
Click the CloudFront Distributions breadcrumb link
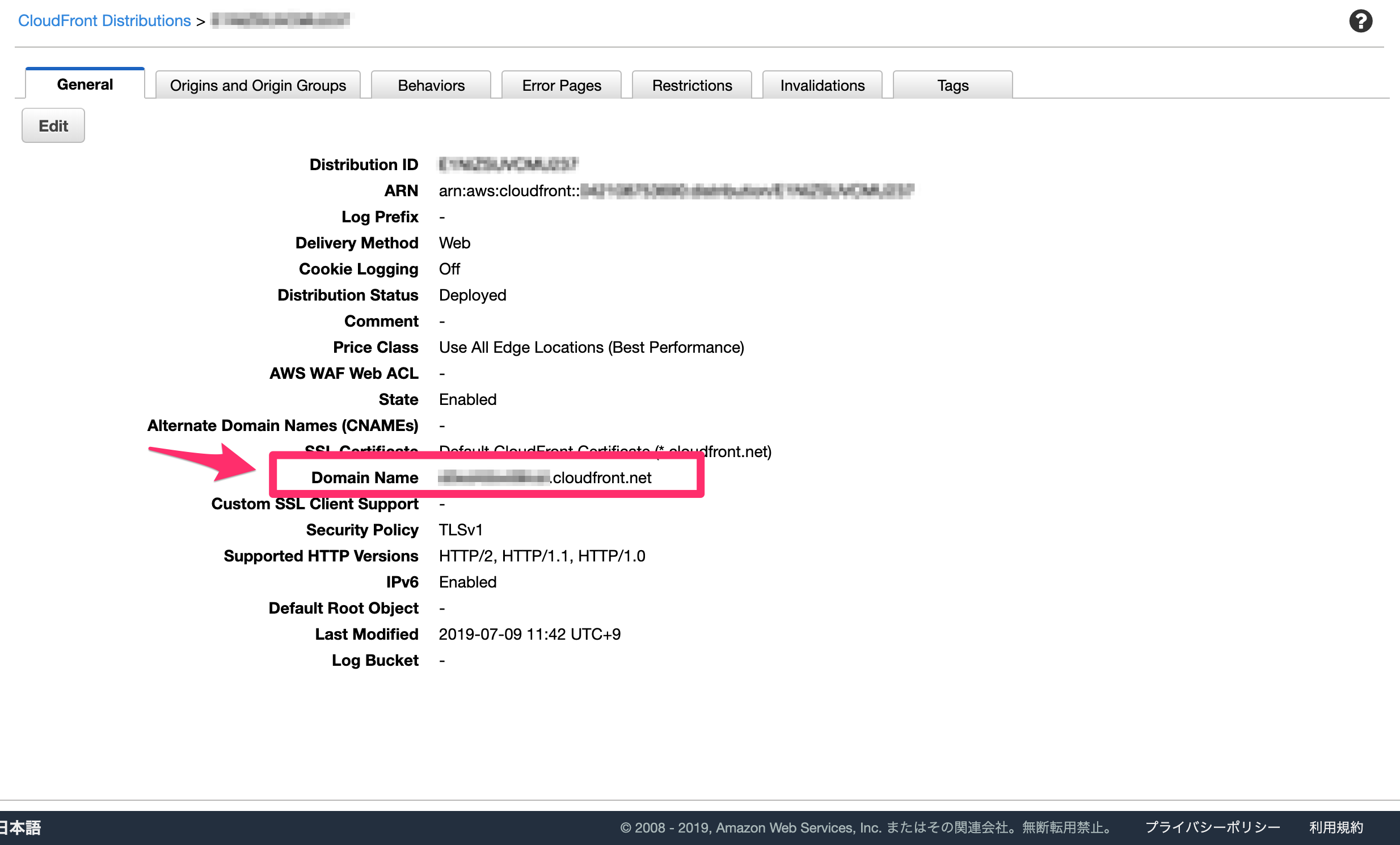point(104,21)
